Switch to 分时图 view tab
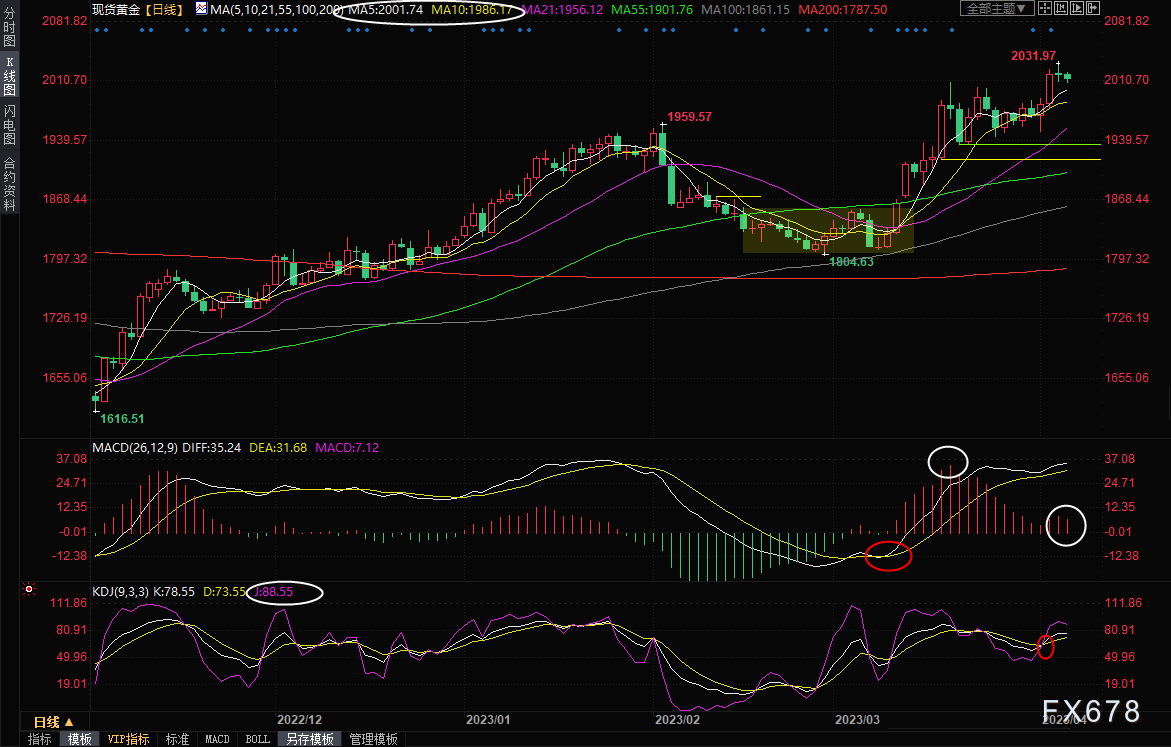The width and height of the screenshot is (1171, 747). click(x=9, y=30)
